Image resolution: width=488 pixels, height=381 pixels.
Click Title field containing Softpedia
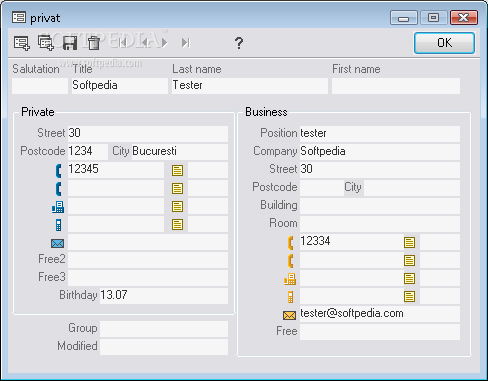pos(120,86)
